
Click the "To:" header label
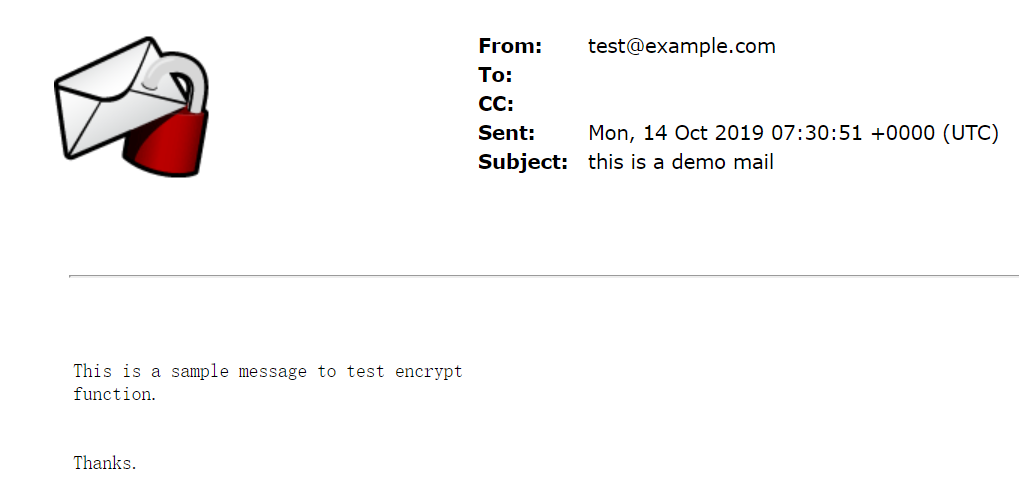coord(495,75)
